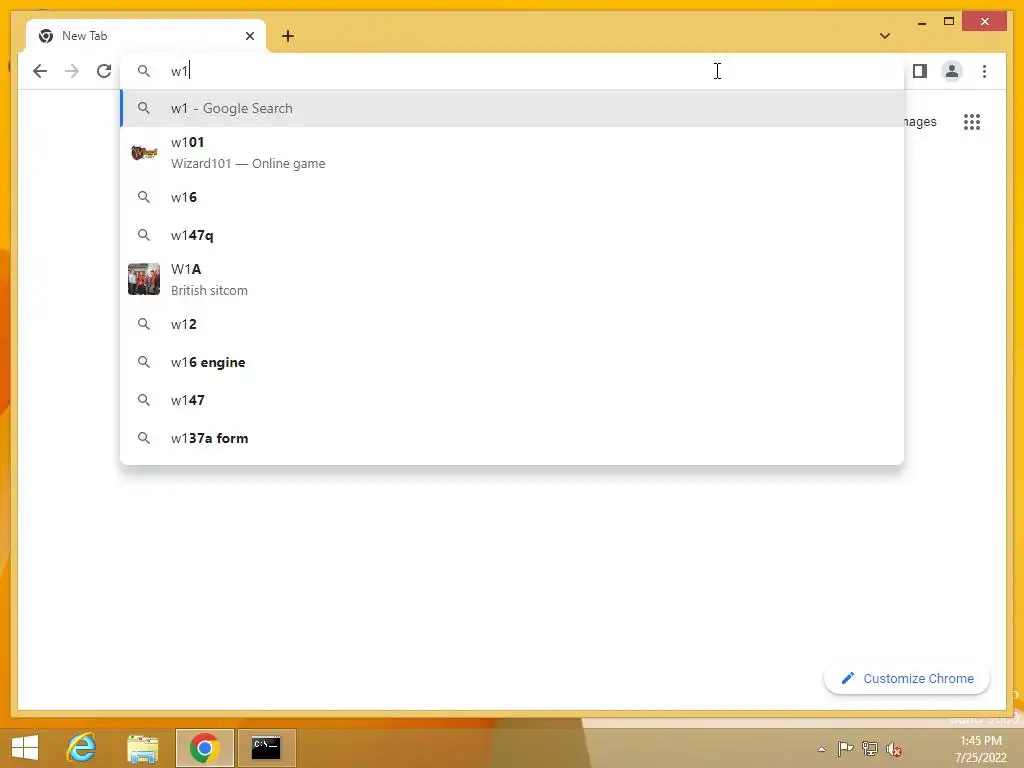The image size is (1024, 768).
Task: Pick the 'w16' search suggestion
Action: tap(512, 197)
